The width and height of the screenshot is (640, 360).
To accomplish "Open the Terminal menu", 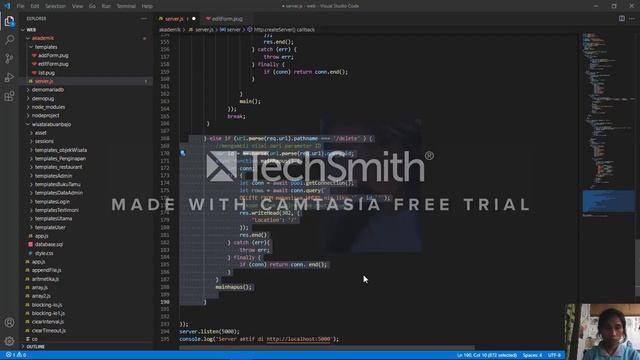I will point(126,6).
